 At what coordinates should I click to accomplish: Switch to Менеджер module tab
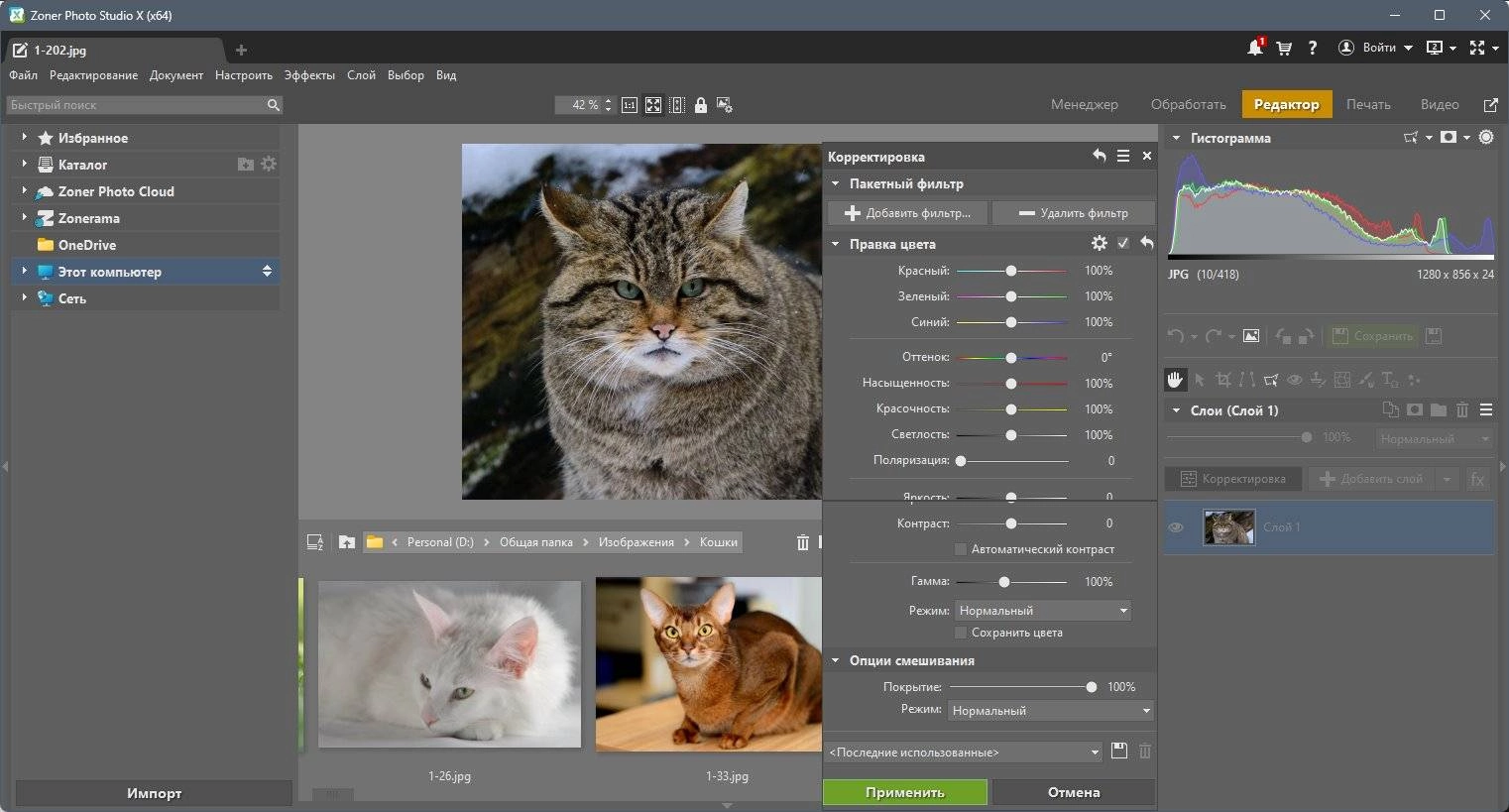(x=1085, y=104)
